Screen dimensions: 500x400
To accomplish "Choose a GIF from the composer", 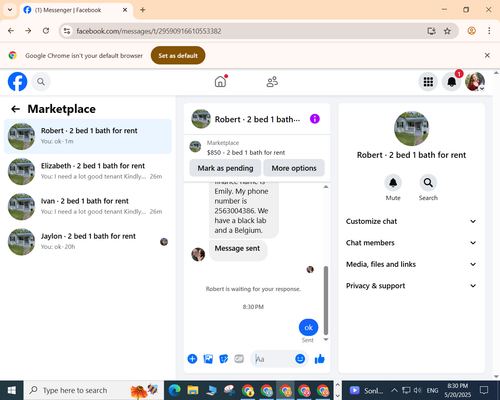I will click(239, 359).
